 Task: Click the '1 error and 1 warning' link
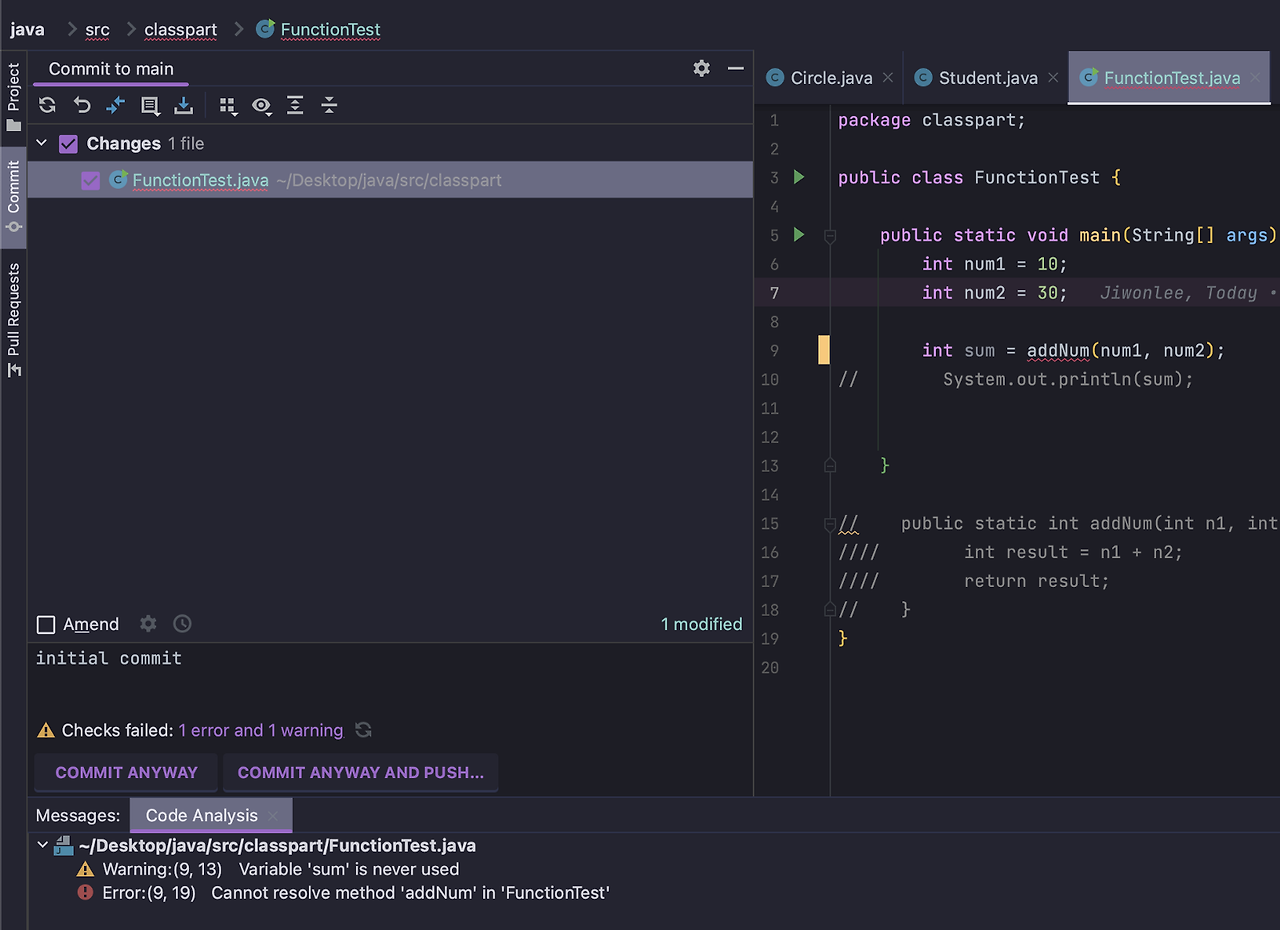[260, 730]
